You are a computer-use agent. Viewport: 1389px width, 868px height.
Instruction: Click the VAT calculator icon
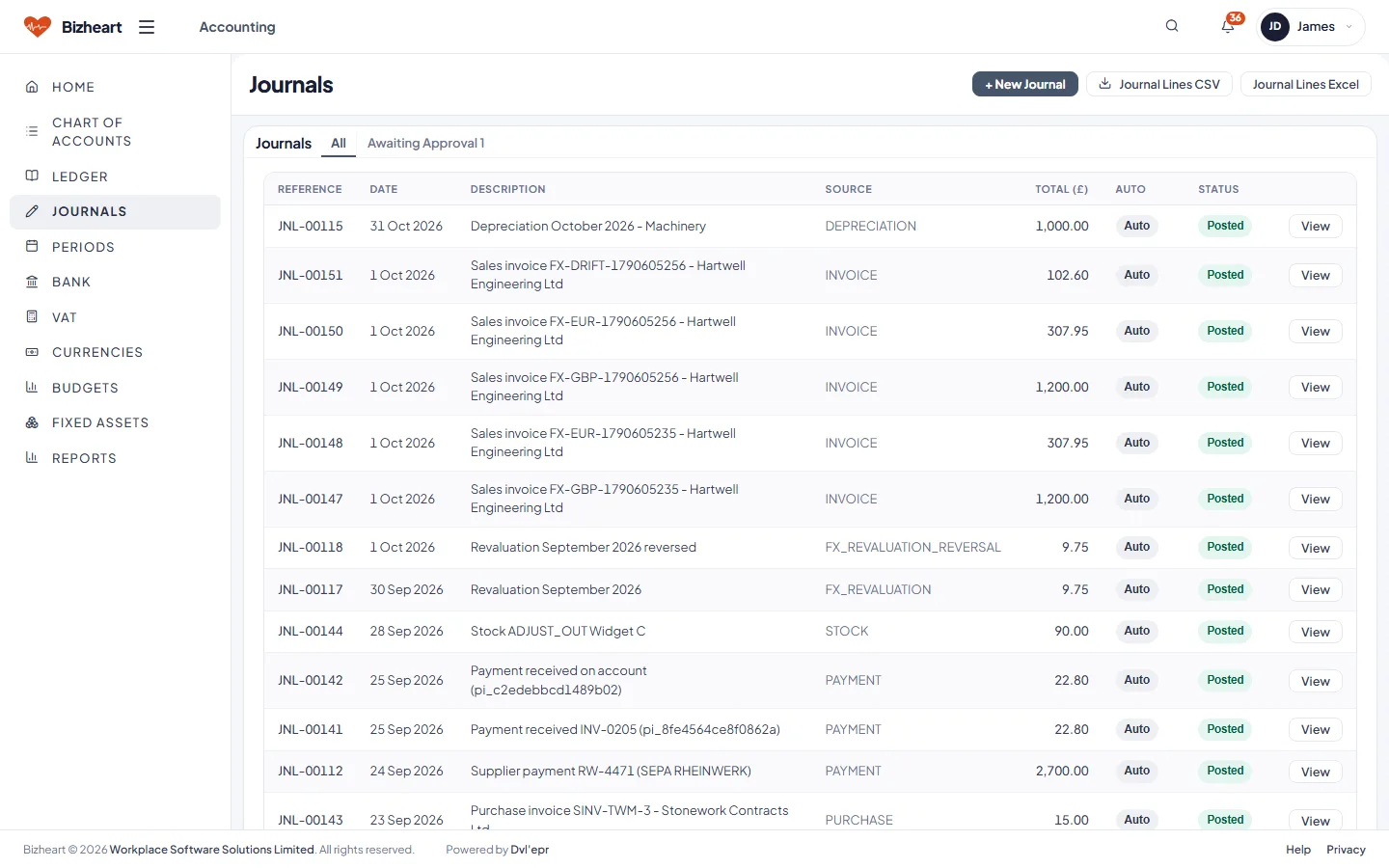coord(32,316)
